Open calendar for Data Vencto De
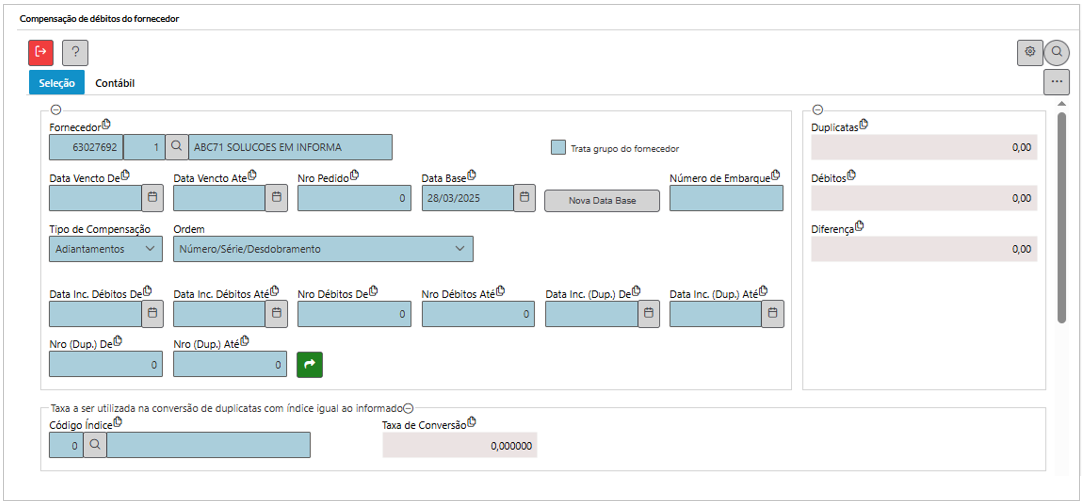The width and height of the screenshot is (1082, 504). click(153, 199)
